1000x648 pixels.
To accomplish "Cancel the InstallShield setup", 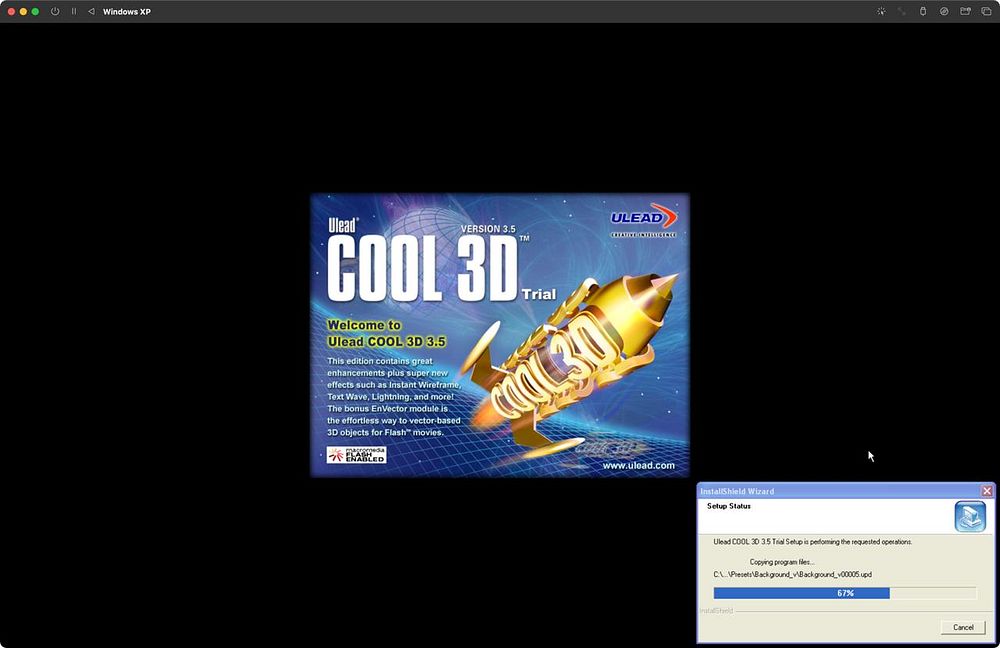I will coord(963,628).
